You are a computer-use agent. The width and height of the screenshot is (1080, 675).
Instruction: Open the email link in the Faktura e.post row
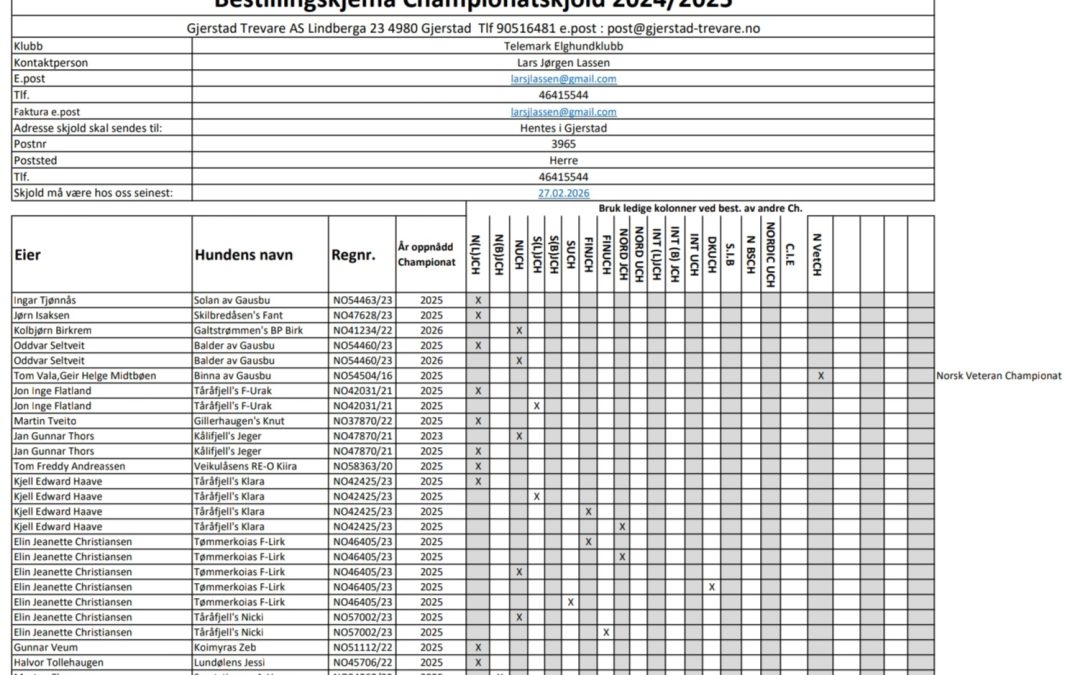pos(563,112)
